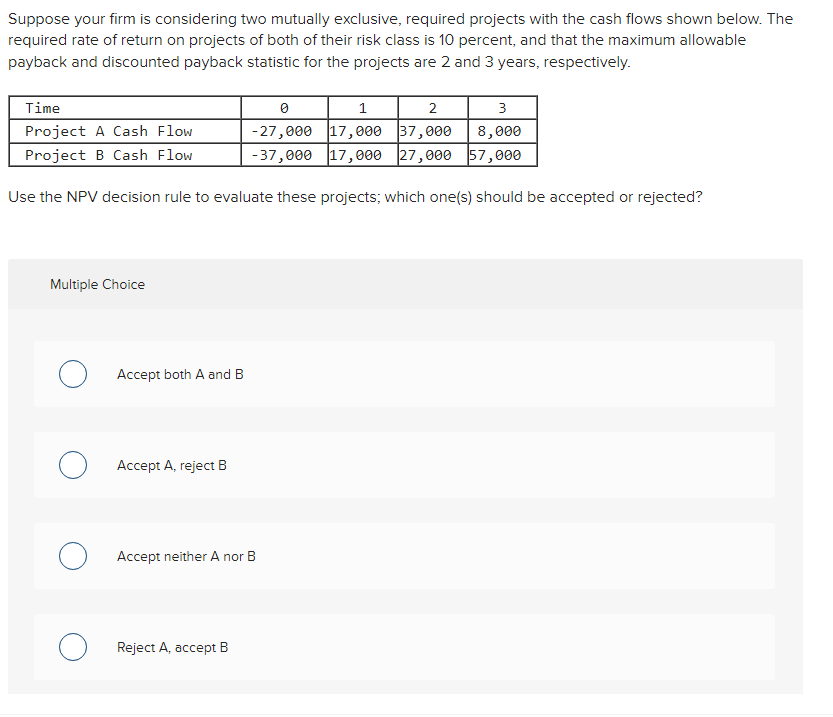Click the Time header cell in the table
833x717 pixels.
click(x=42, y=108)
